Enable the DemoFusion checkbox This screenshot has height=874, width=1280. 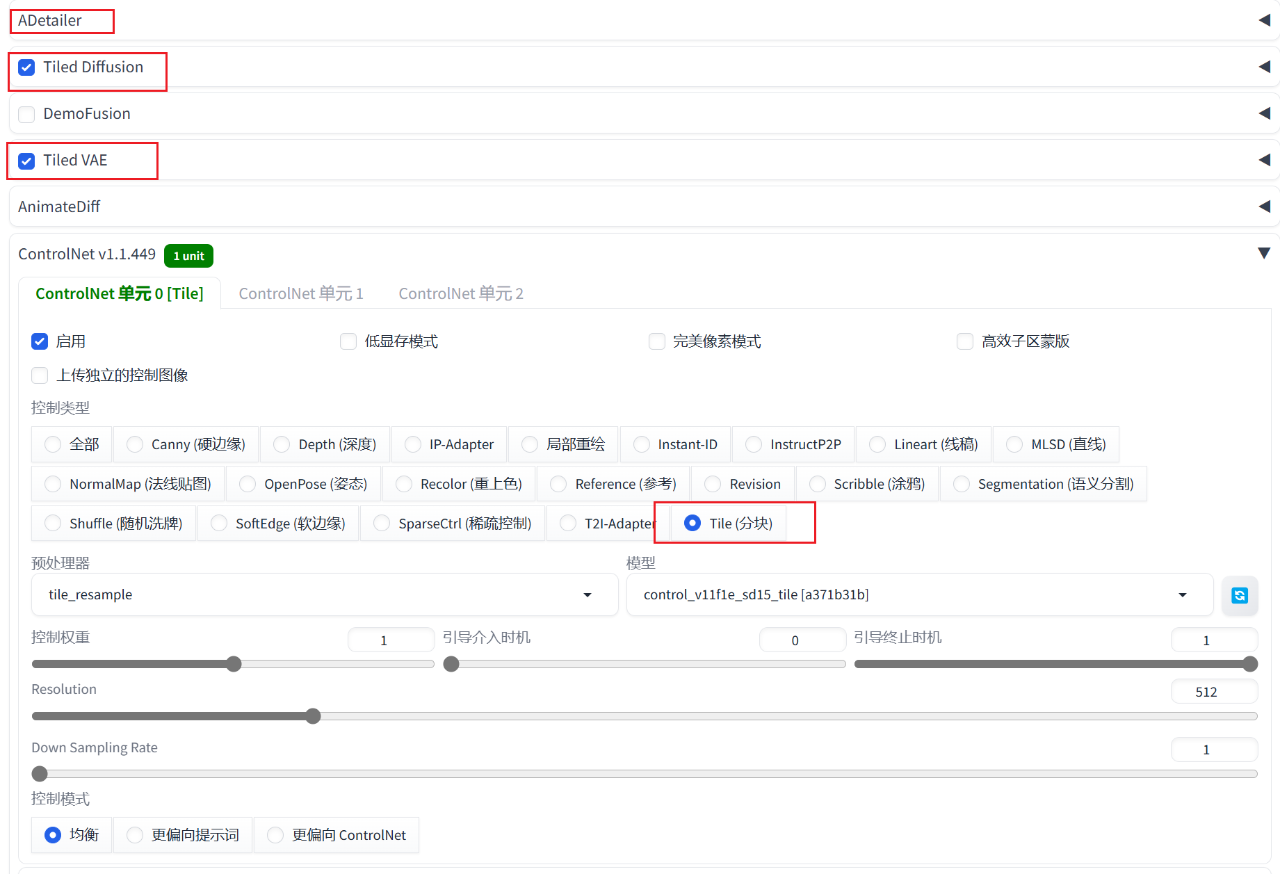(x=27, y=114)
